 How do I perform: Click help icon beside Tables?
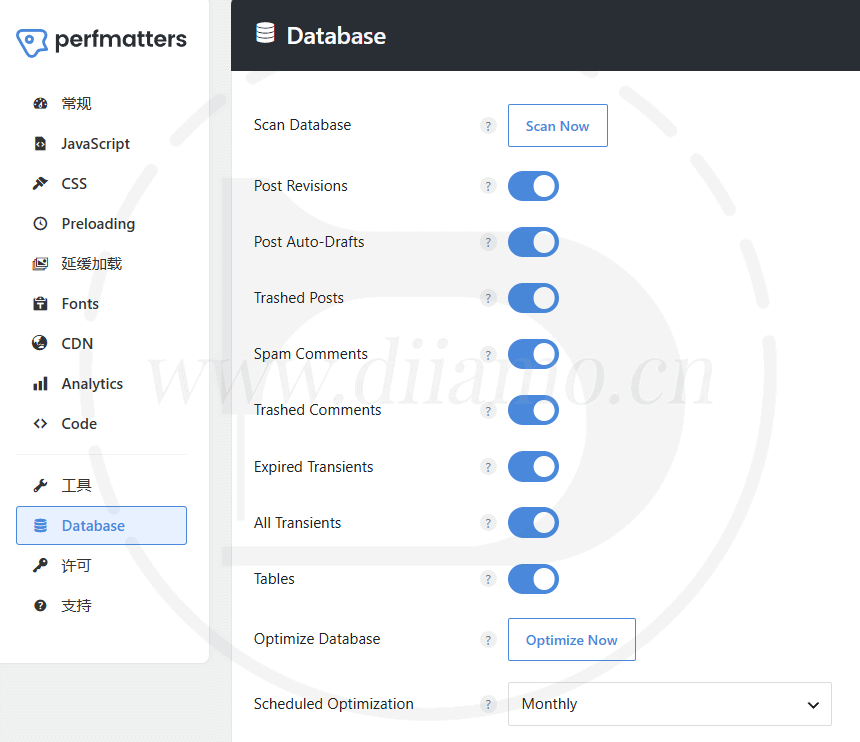tap(488, 579)
